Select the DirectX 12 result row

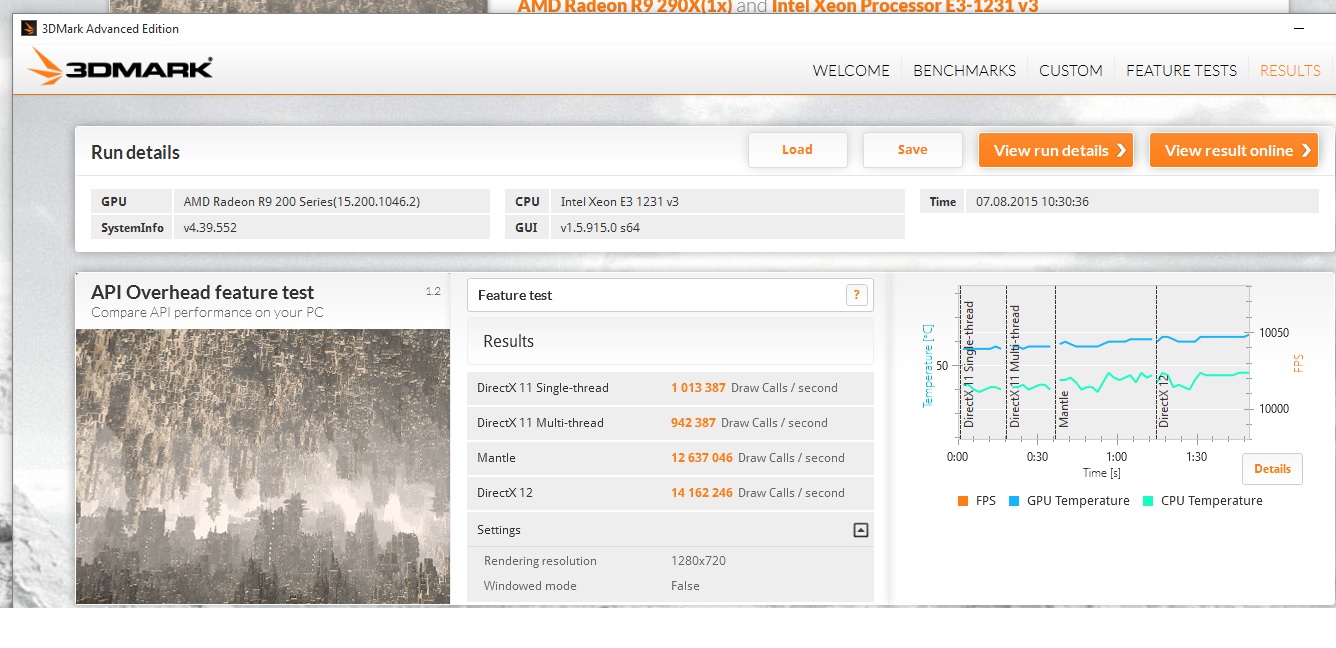point(670,493)
